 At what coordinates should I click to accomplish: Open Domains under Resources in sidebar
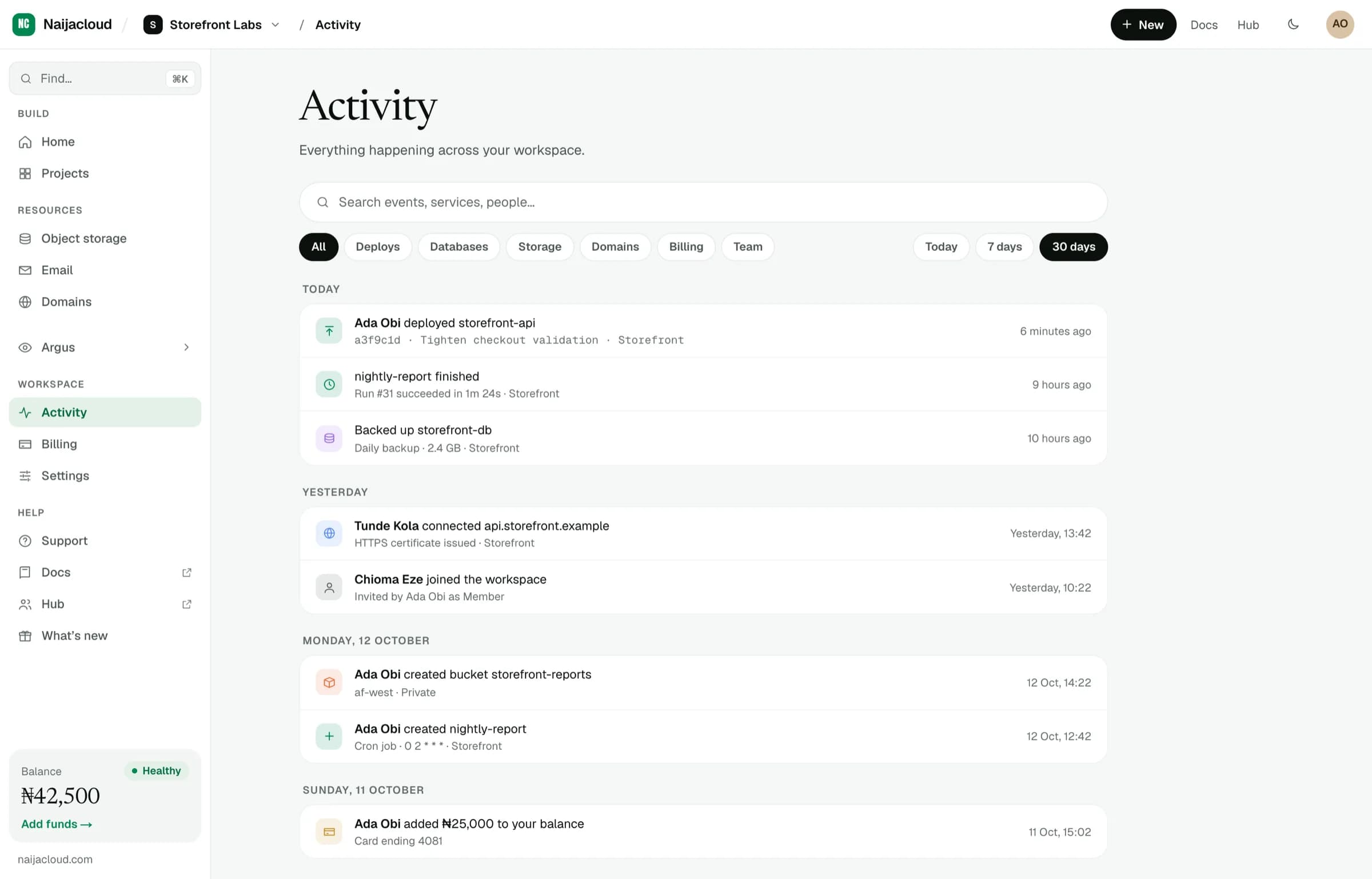pos(105,302)
